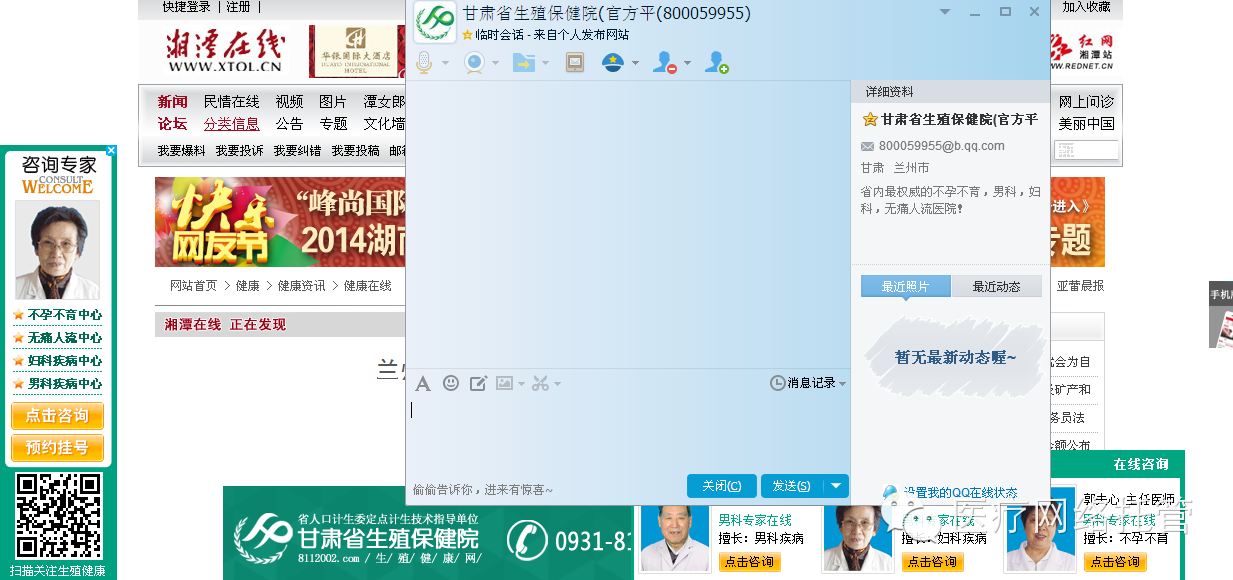Click the 预约挂号 button in left ad
This screenshot has height=580, width=1233.
click(57, 448)
